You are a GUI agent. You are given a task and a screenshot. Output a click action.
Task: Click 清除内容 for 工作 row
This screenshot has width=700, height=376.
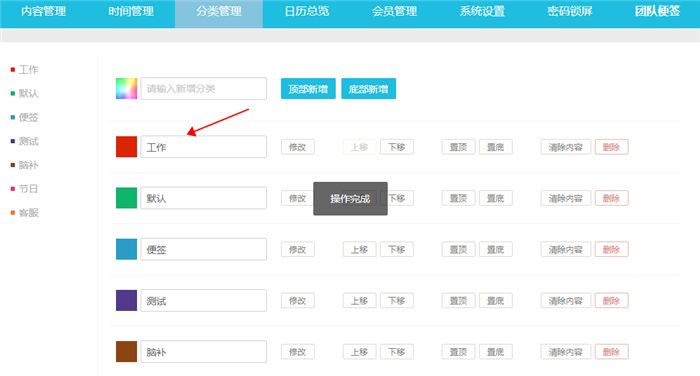pyautogui.click(x=566, y=147)
